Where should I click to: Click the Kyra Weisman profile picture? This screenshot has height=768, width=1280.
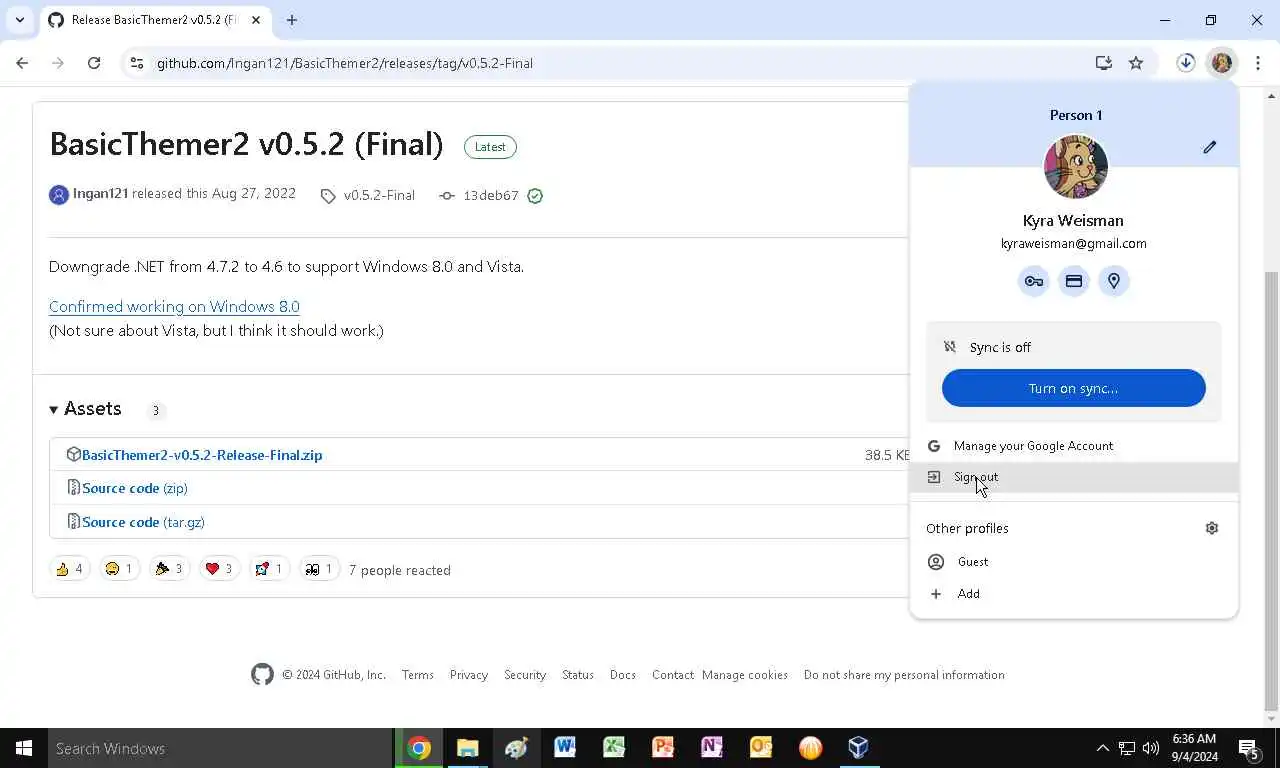point(1075,167)
